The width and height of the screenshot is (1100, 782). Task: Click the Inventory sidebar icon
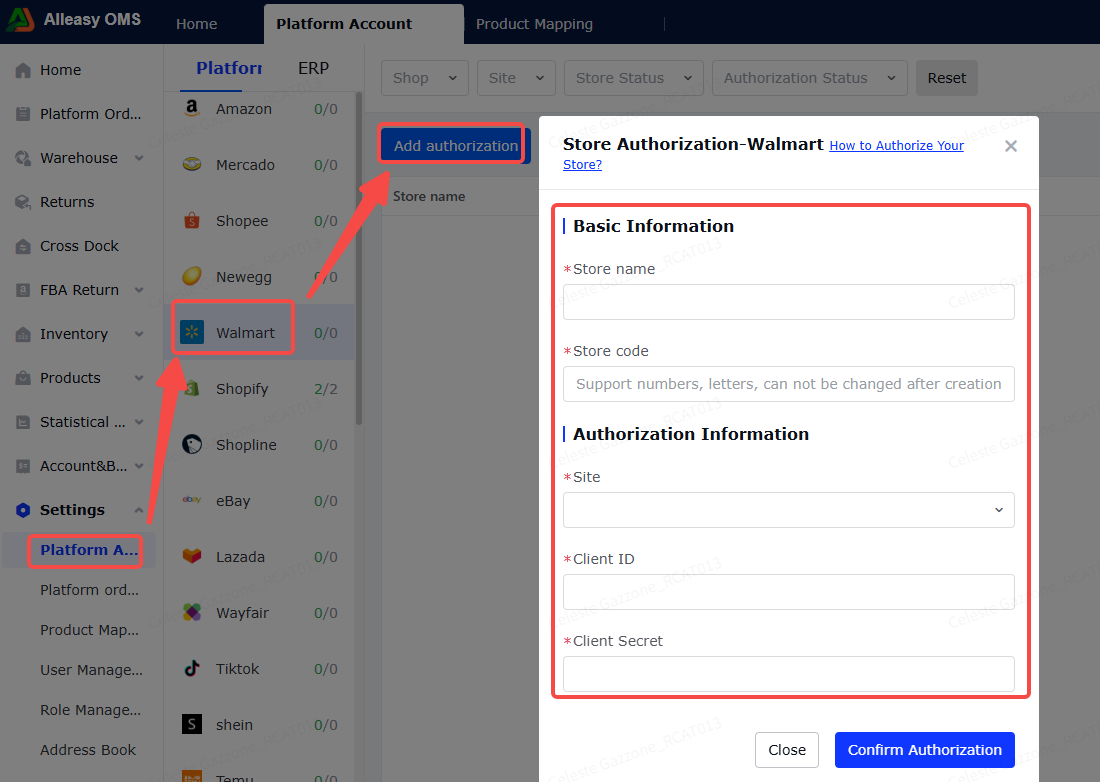click(23, 334)
